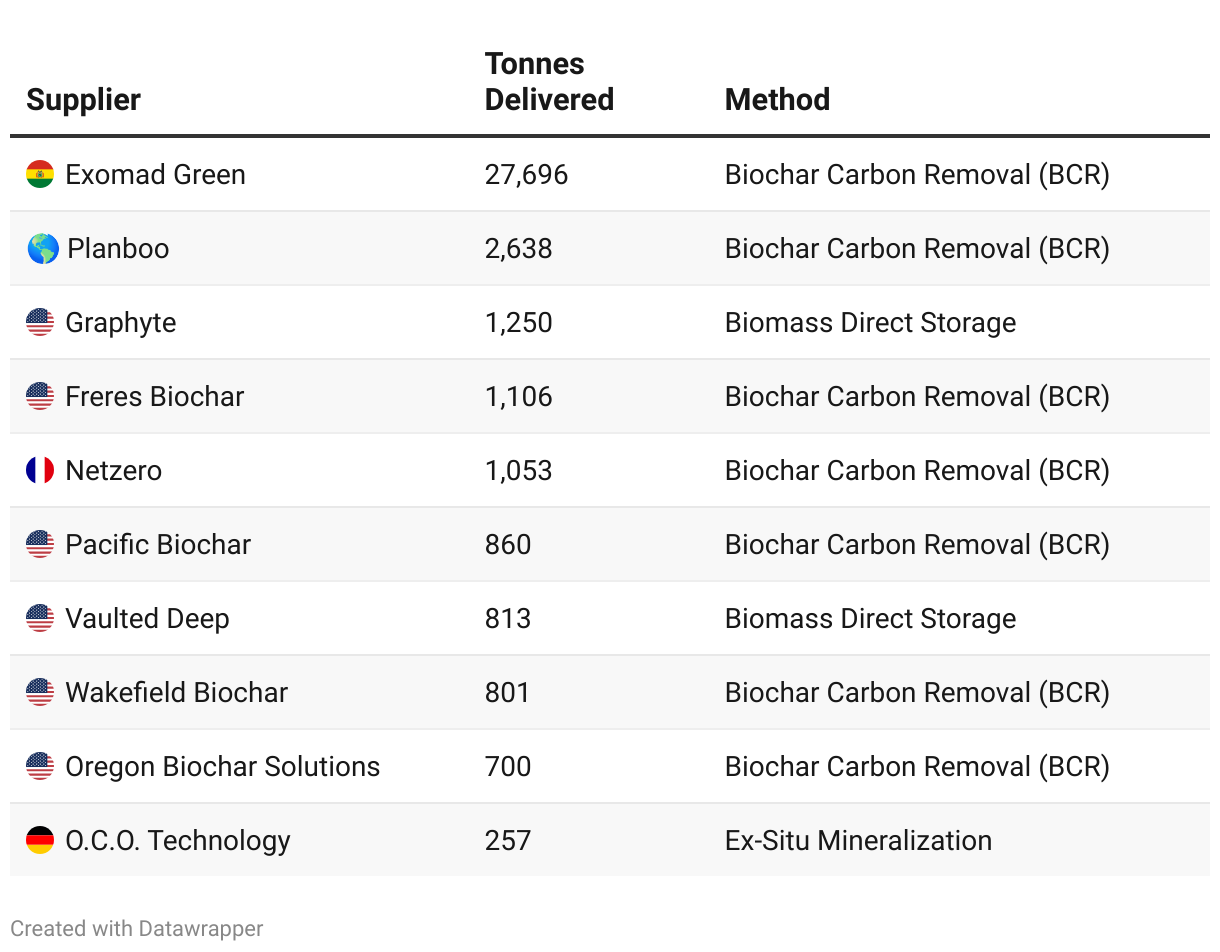Click the US flag next to Vaulted Deep

coord(40,618)
